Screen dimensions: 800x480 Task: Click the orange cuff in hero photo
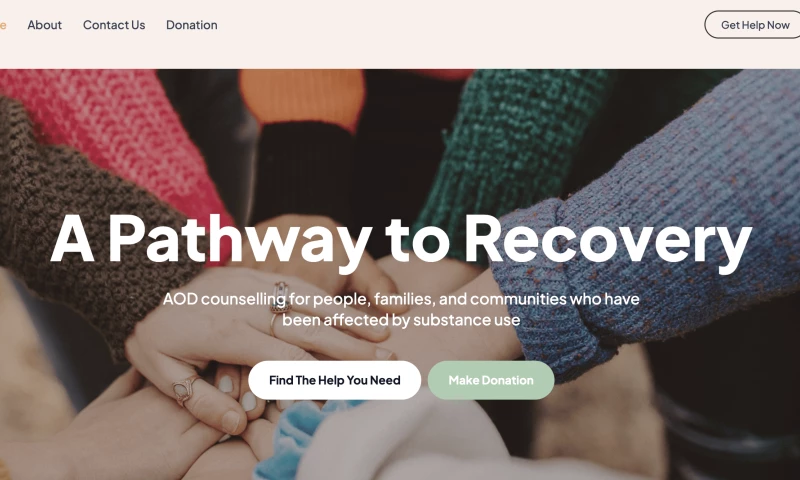[303, 97]
